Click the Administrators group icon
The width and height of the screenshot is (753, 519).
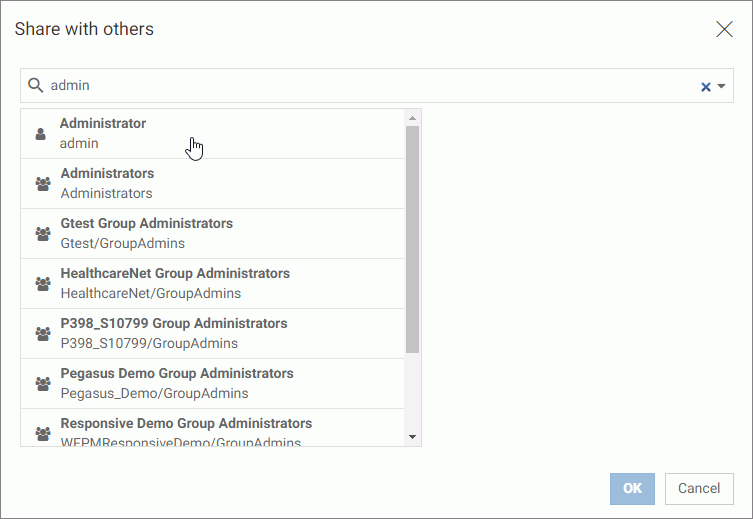point(42,184)
